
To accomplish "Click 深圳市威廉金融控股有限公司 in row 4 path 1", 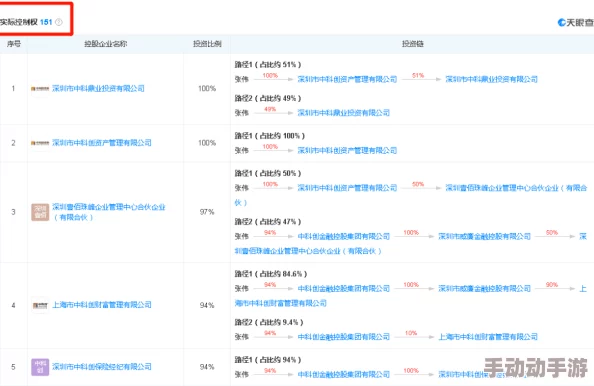I will (485, 289).
